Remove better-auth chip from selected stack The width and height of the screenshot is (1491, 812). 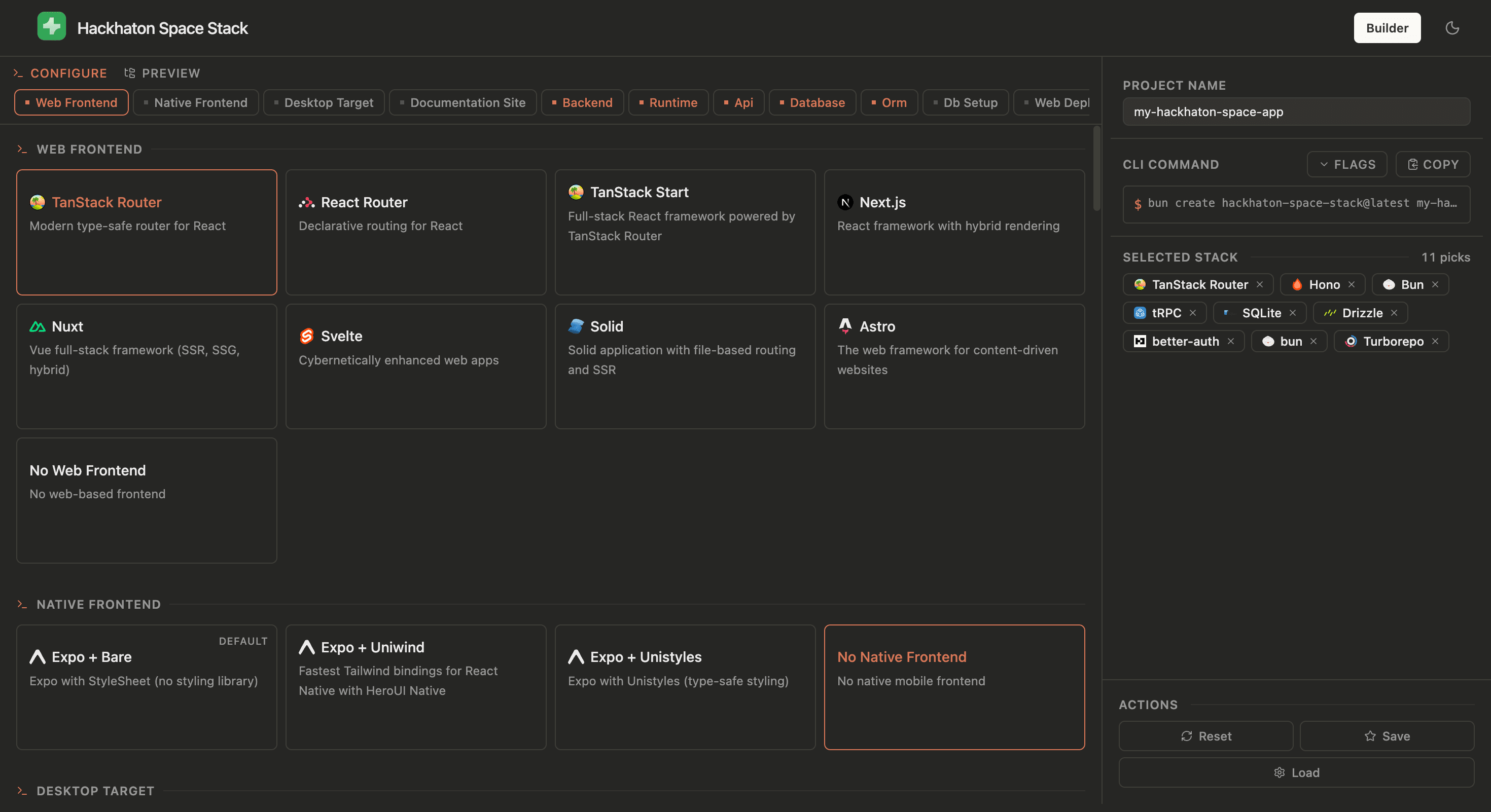point(1230,341)
